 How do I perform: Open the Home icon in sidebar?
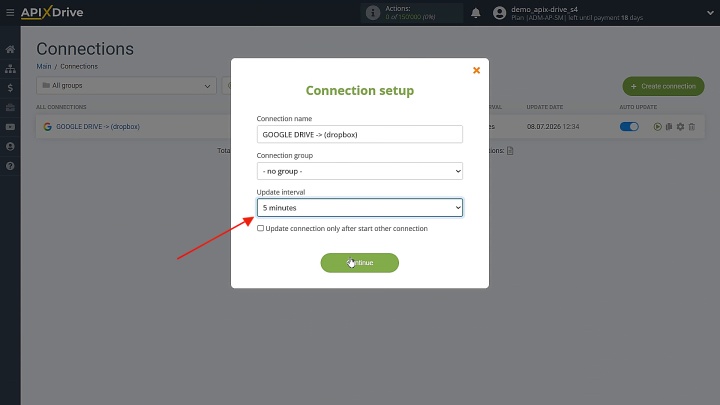[10, 49]
